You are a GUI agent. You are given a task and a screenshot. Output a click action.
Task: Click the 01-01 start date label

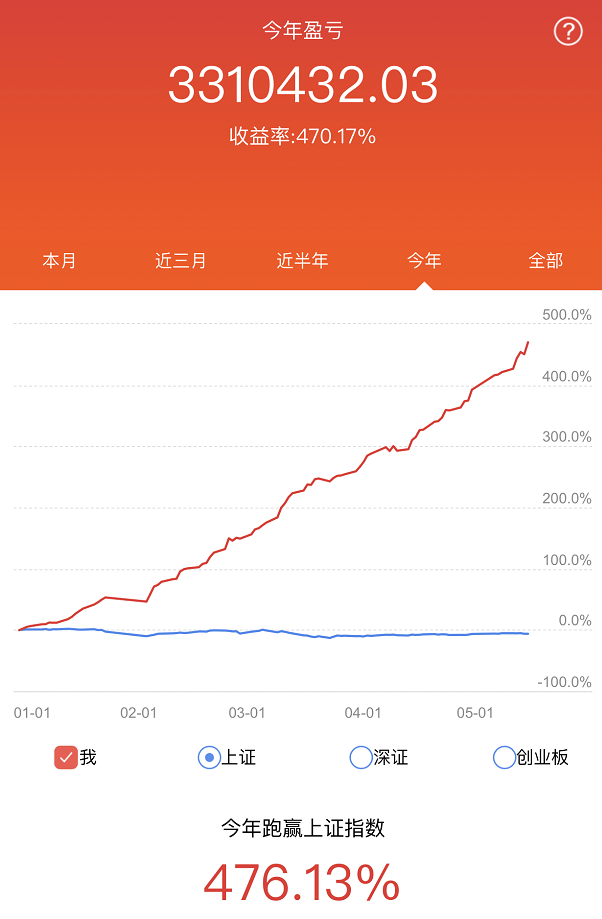point(32,713)
